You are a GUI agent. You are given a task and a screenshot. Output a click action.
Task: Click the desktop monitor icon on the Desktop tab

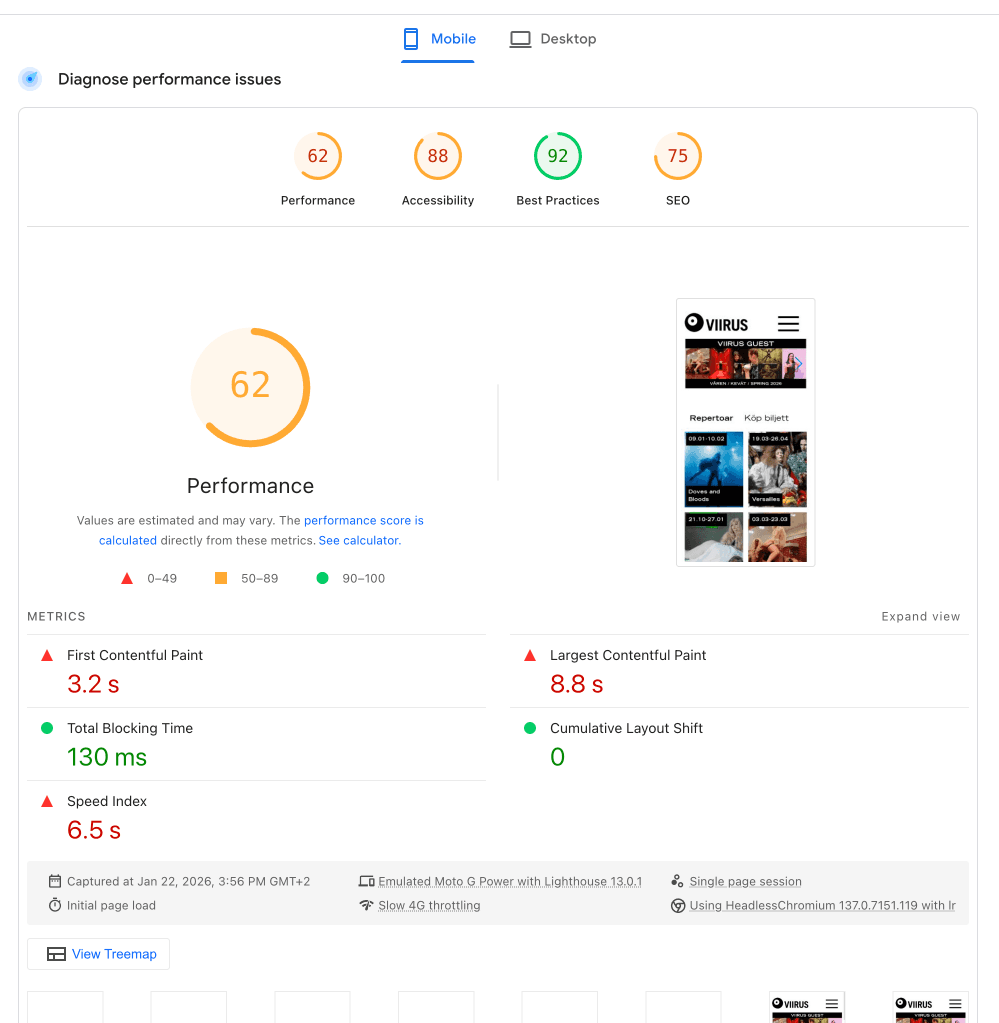(x=520, y=38)
